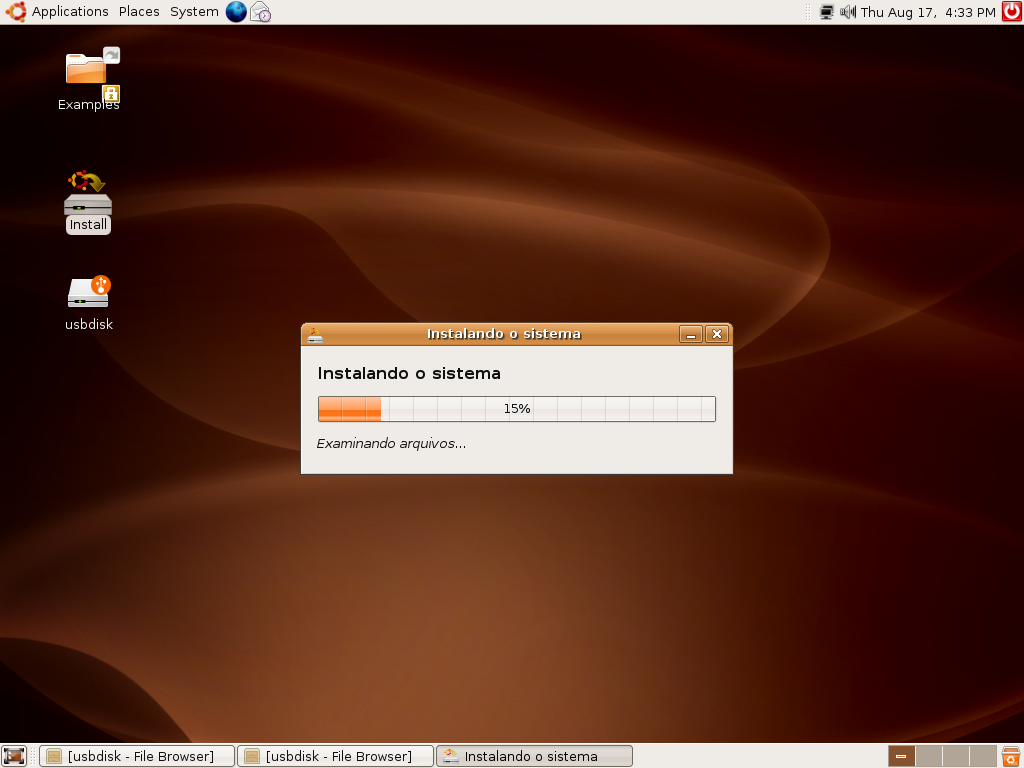Click the volume speaker tray icon
The image size is (1024, 768).
(848, 12)
